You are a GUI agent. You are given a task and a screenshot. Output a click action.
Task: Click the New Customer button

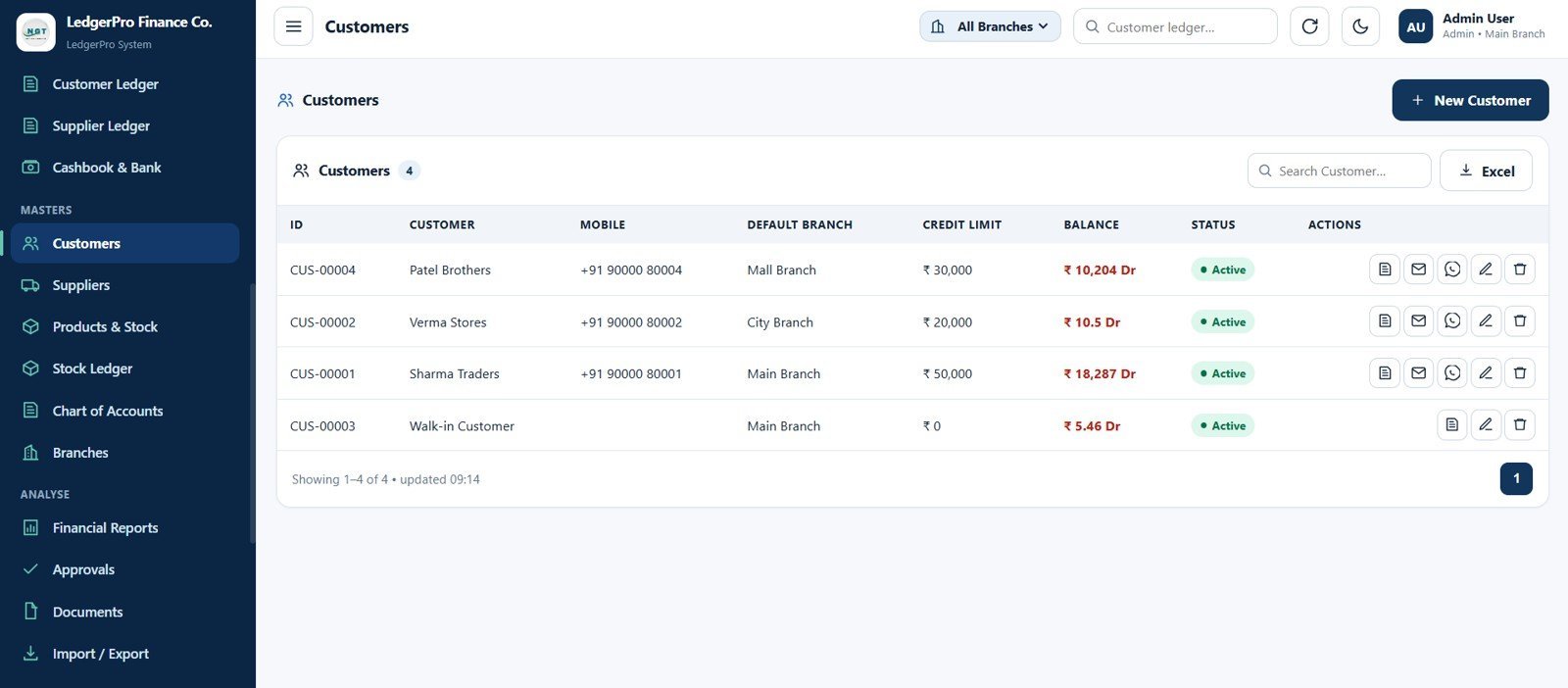click(x=1470, y=100)
